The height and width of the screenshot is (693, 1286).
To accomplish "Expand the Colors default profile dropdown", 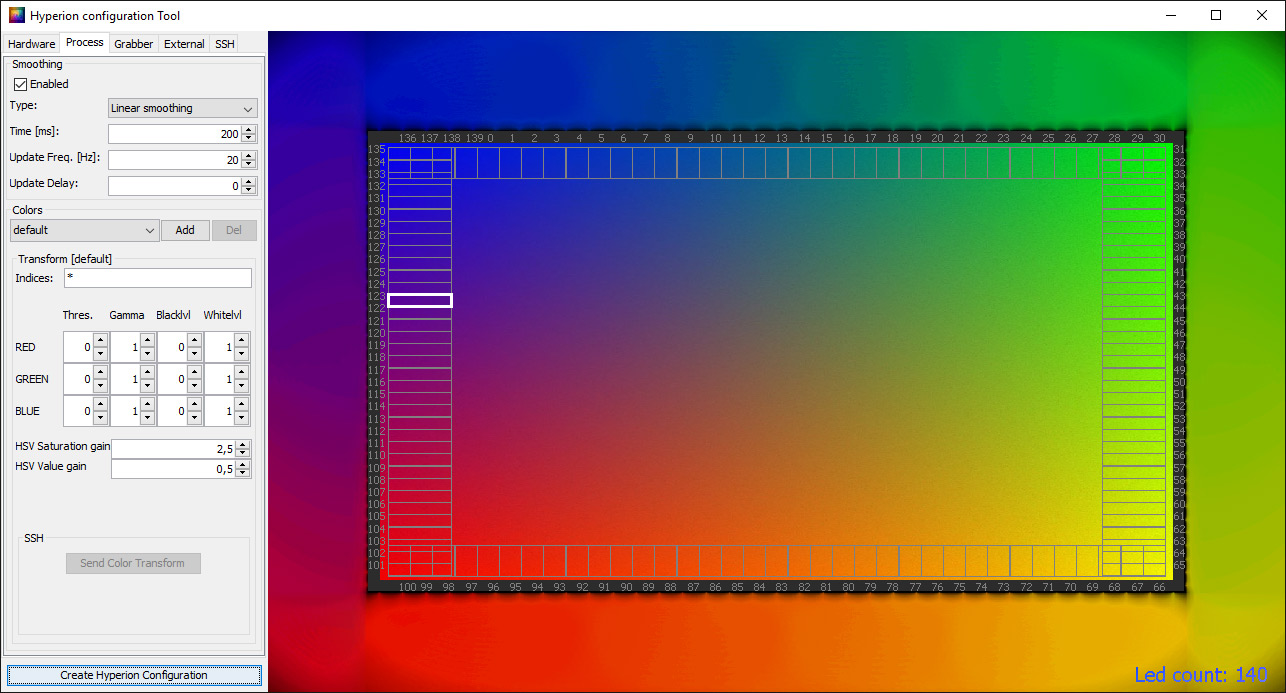I will click(84, 230).
